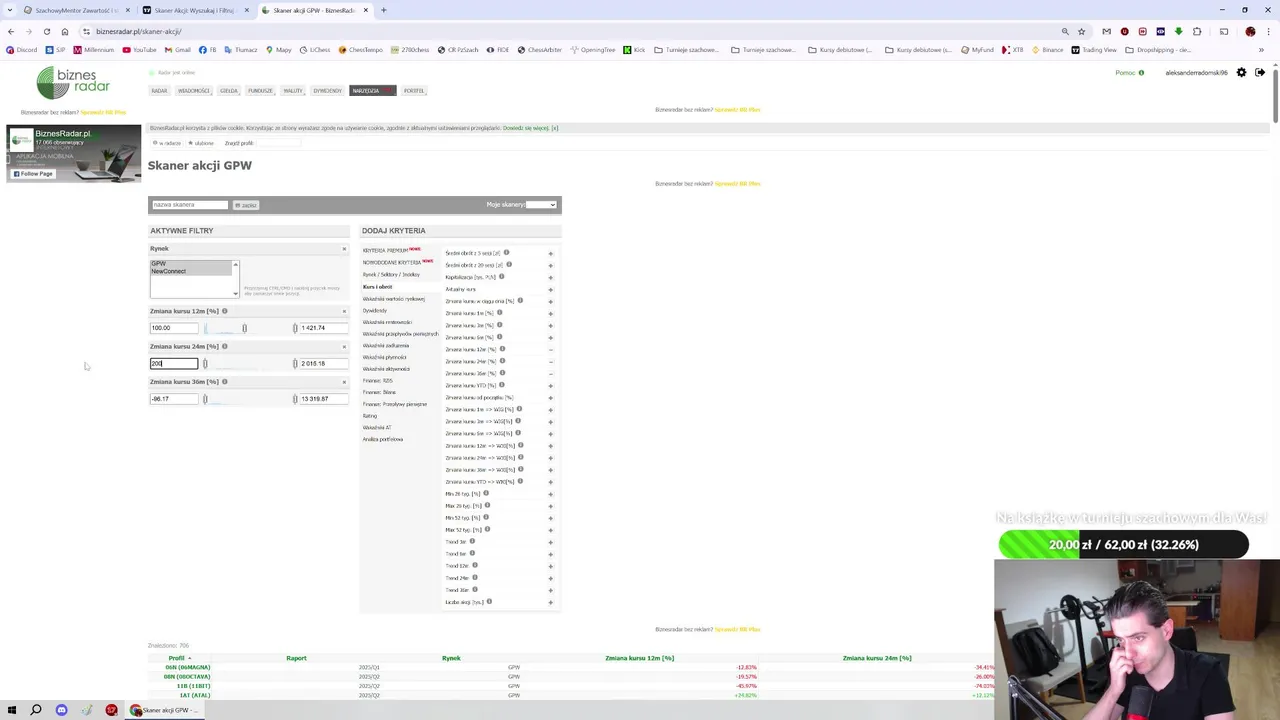Open browser extensions puzzle icon

pos(1197,31)
